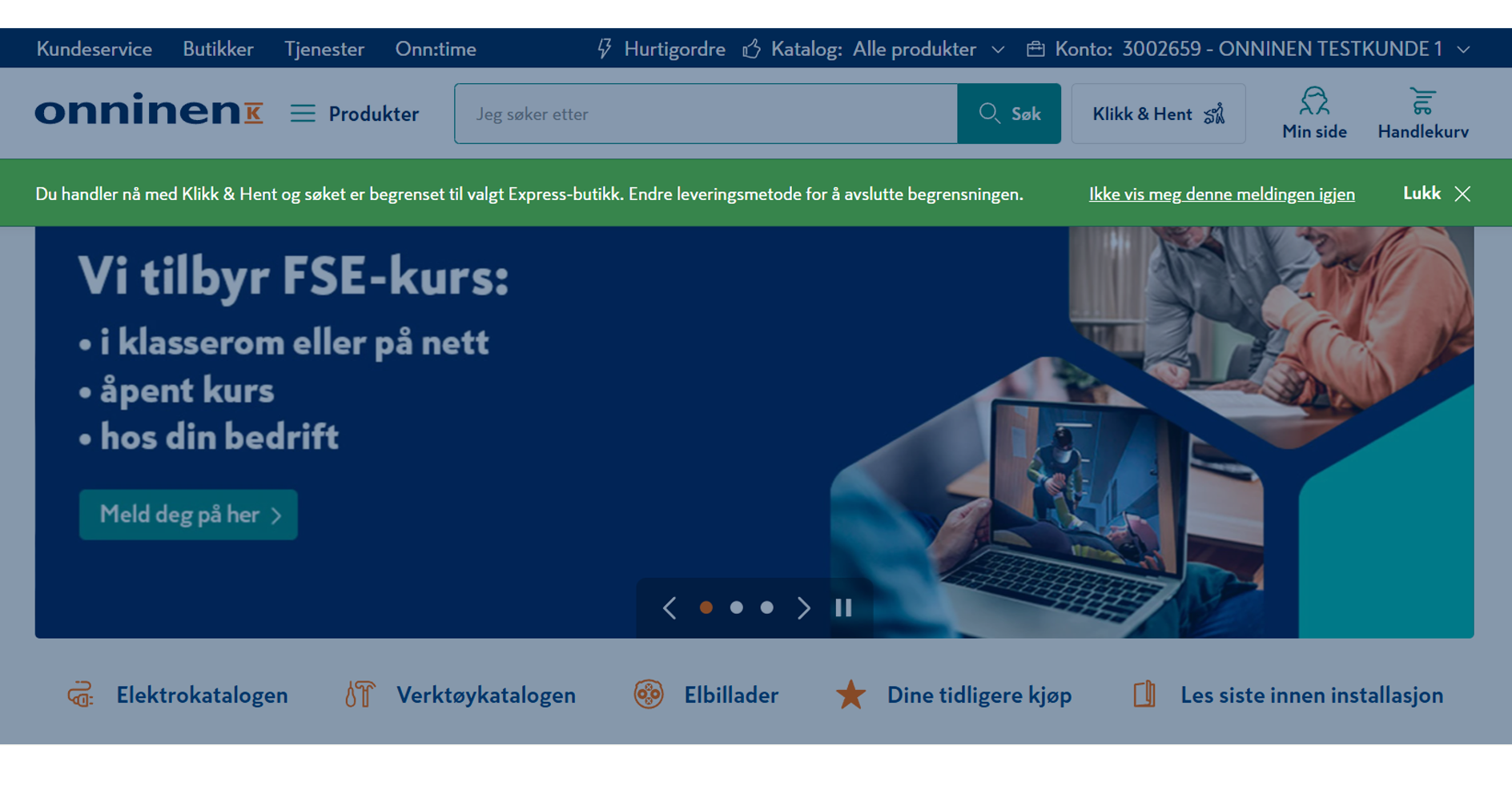Click the Onninen logo
The image size is (1512, 802).
(149, 110)
